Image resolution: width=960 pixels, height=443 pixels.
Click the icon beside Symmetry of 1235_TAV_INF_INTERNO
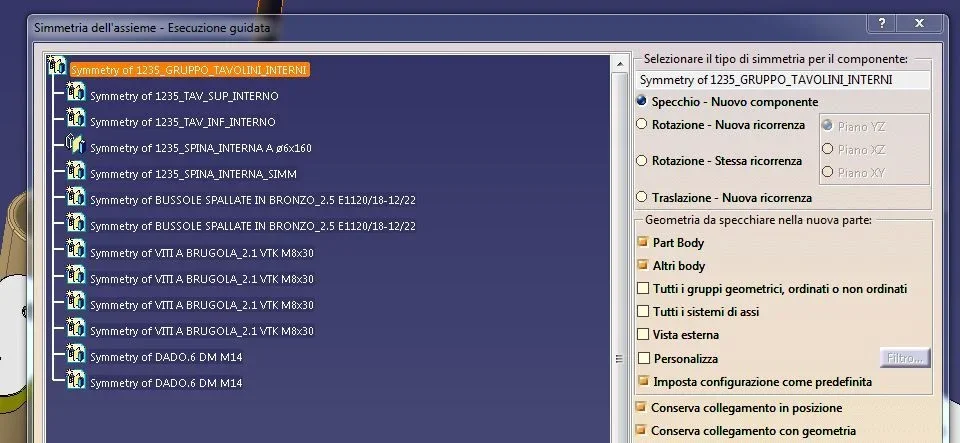point(76,117)
